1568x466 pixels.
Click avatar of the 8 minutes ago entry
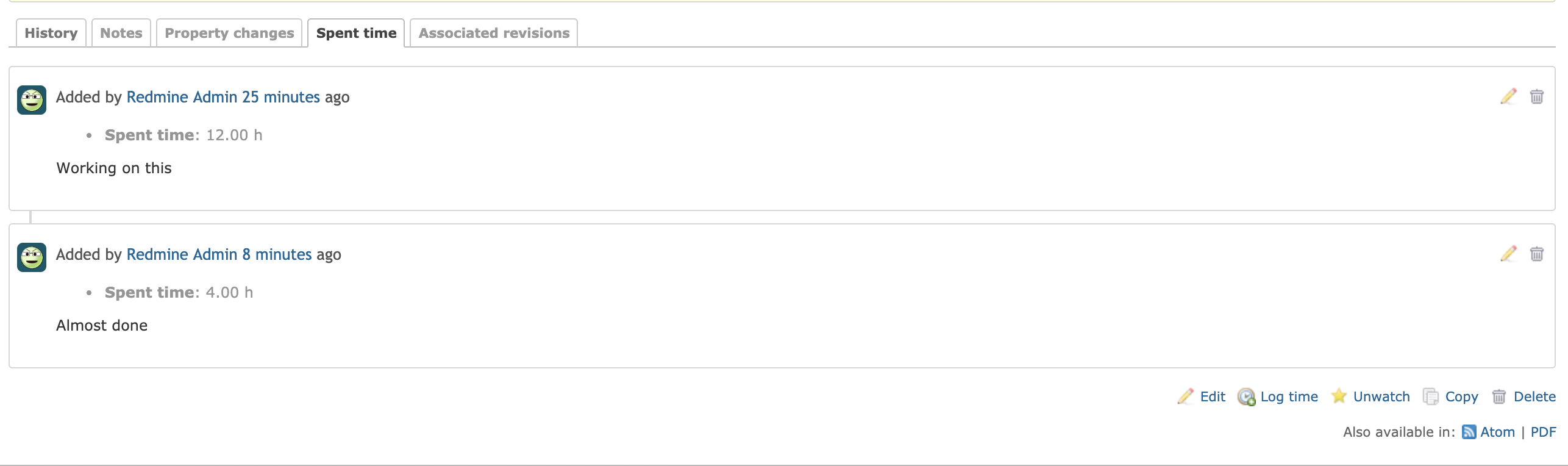click(x=32, y=257)
